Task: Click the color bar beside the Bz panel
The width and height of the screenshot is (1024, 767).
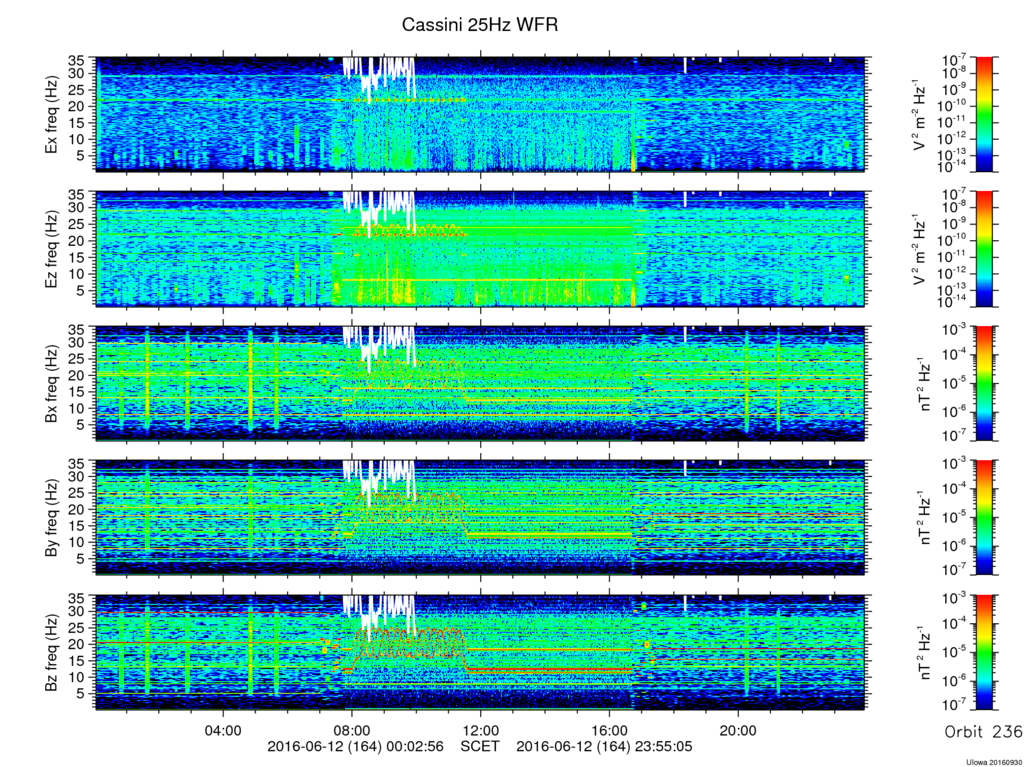Action: click(x=984, y=652)
